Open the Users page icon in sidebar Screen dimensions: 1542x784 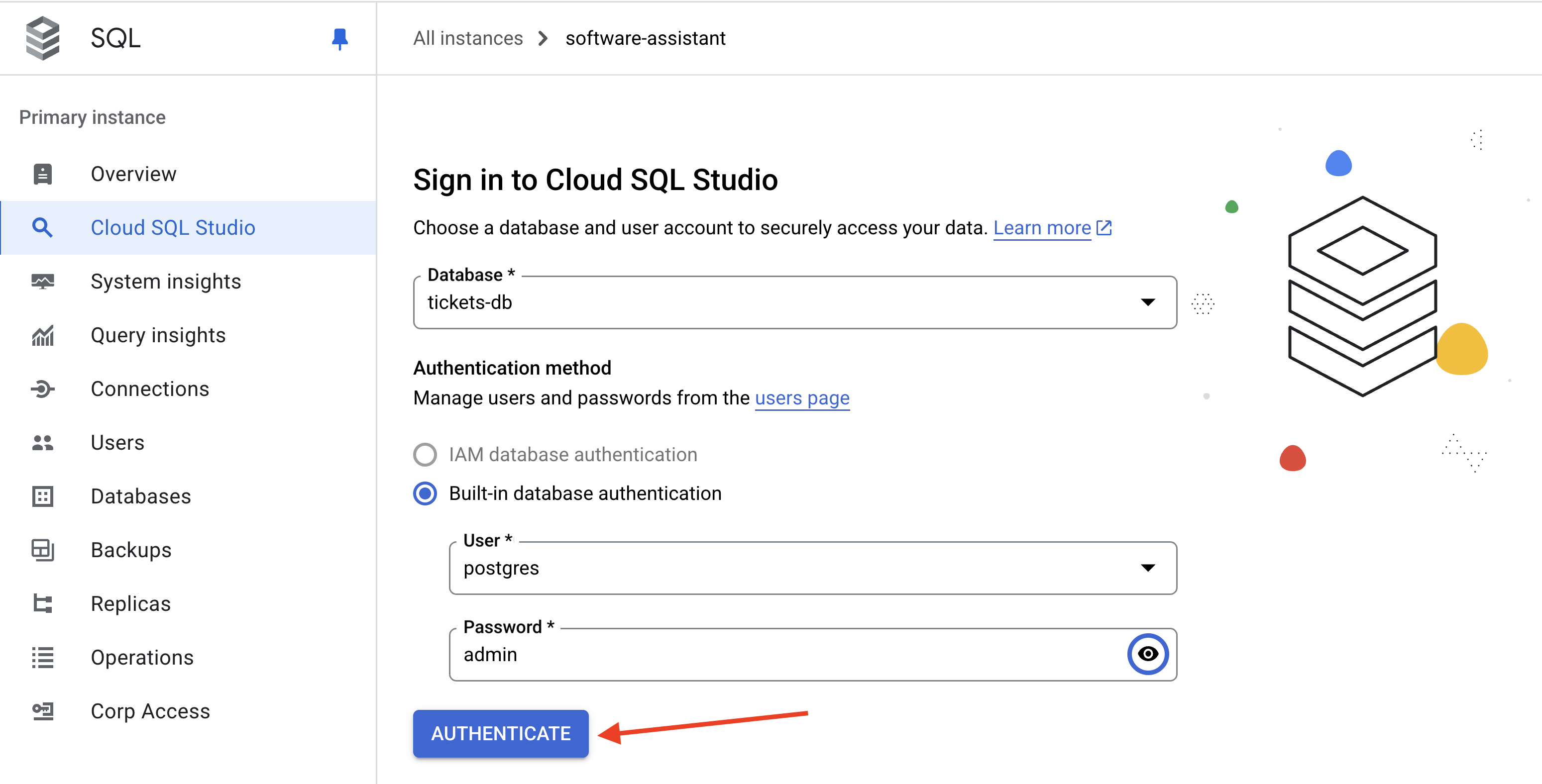[42, 442]
